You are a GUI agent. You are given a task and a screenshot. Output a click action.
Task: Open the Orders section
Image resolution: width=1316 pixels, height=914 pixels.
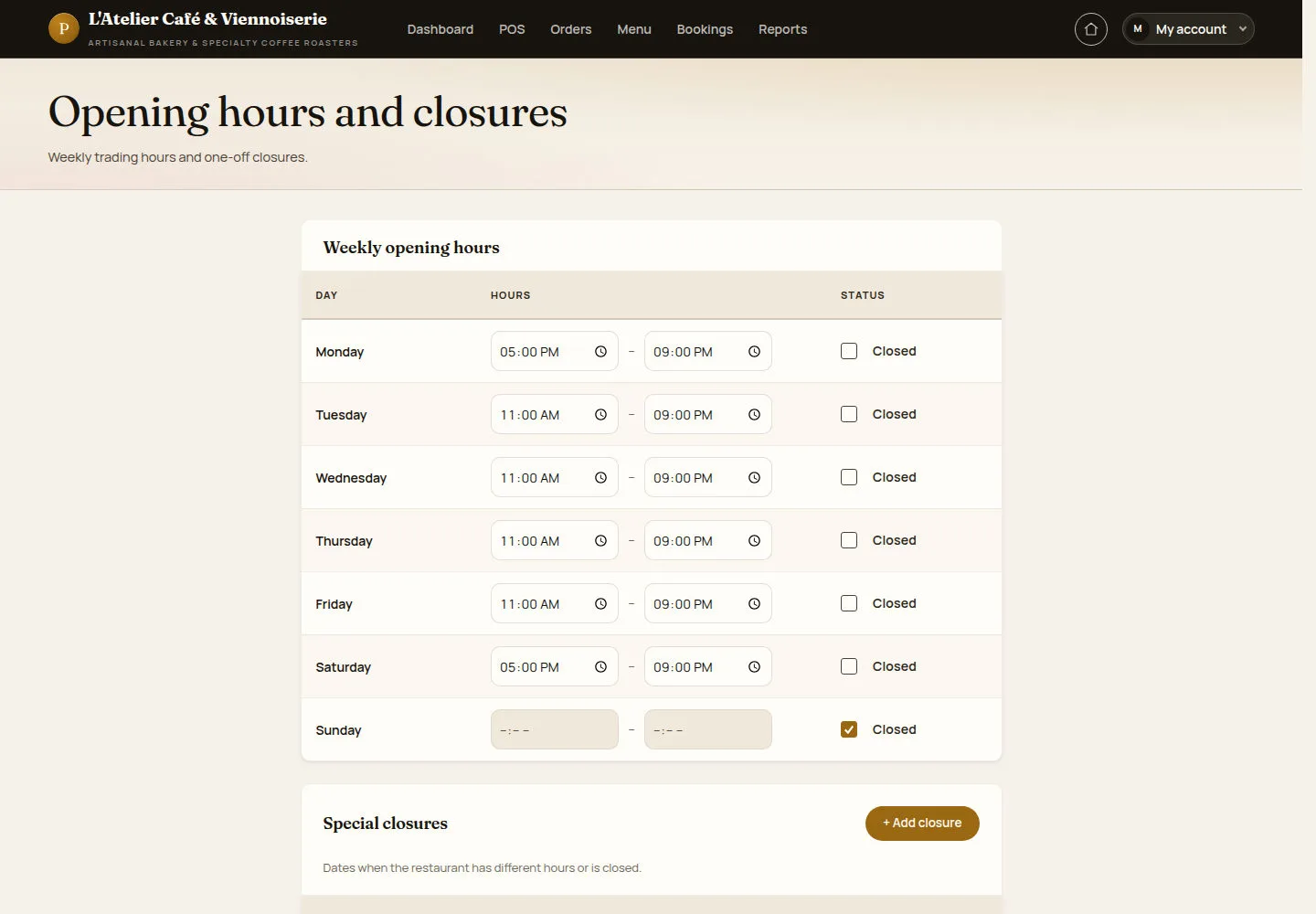point(571,29)
